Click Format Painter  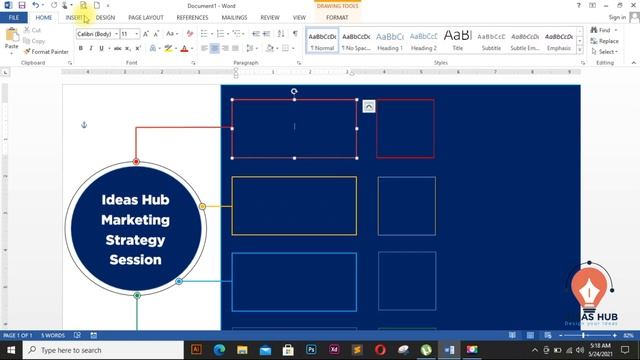pos(46,52)
